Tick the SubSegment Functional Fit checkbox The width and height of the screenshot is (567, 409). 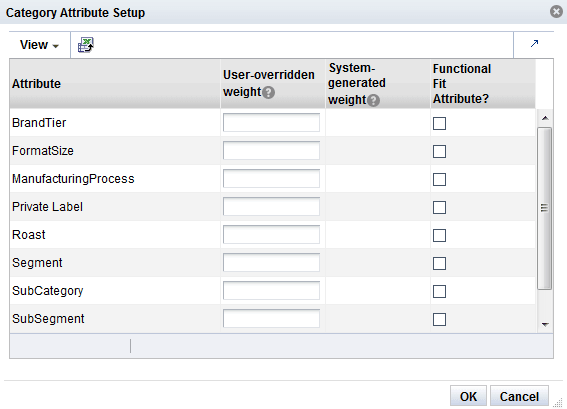pos(439,319)
